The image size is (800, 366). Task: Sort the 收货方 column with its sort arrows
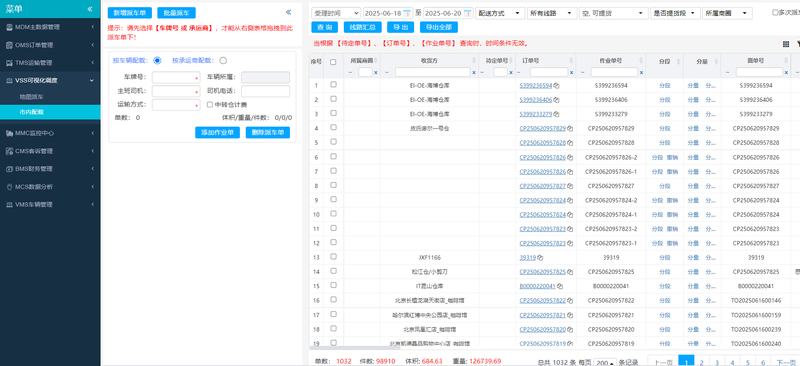(x=474, y=61)
